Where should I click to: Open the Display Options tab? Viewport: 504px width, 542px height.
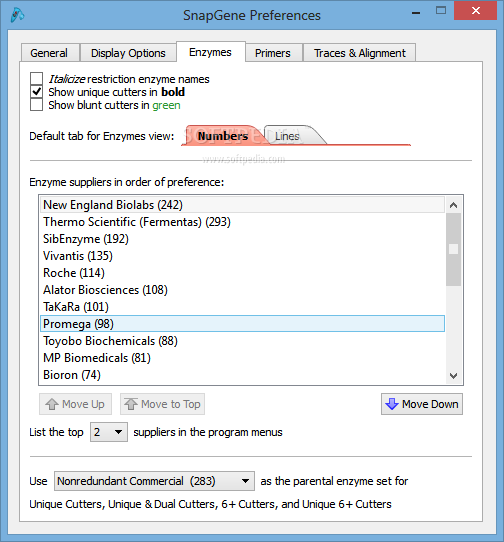128,53
